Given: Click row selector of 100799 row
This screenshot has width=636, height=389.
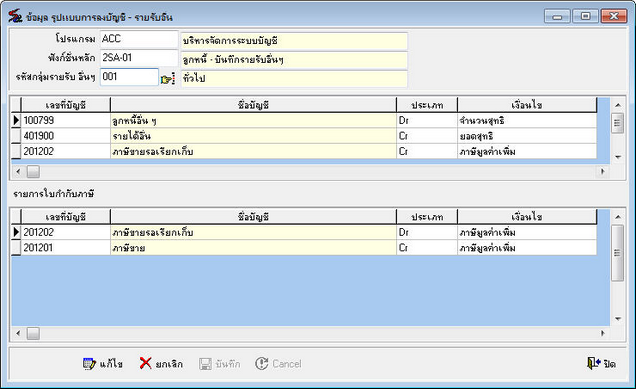Looking at the screenshot, I should coord(16,120).
